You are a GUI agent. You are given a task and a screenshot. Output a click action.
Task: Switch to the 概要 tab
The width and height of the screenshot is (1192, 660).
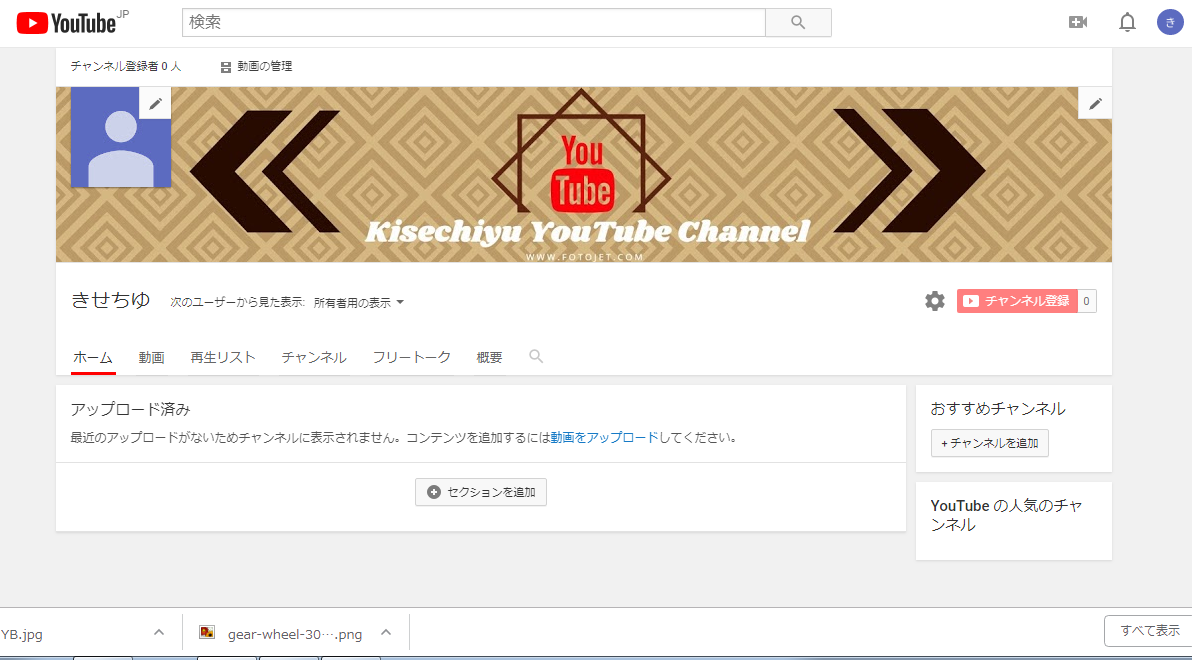point(490,357)
